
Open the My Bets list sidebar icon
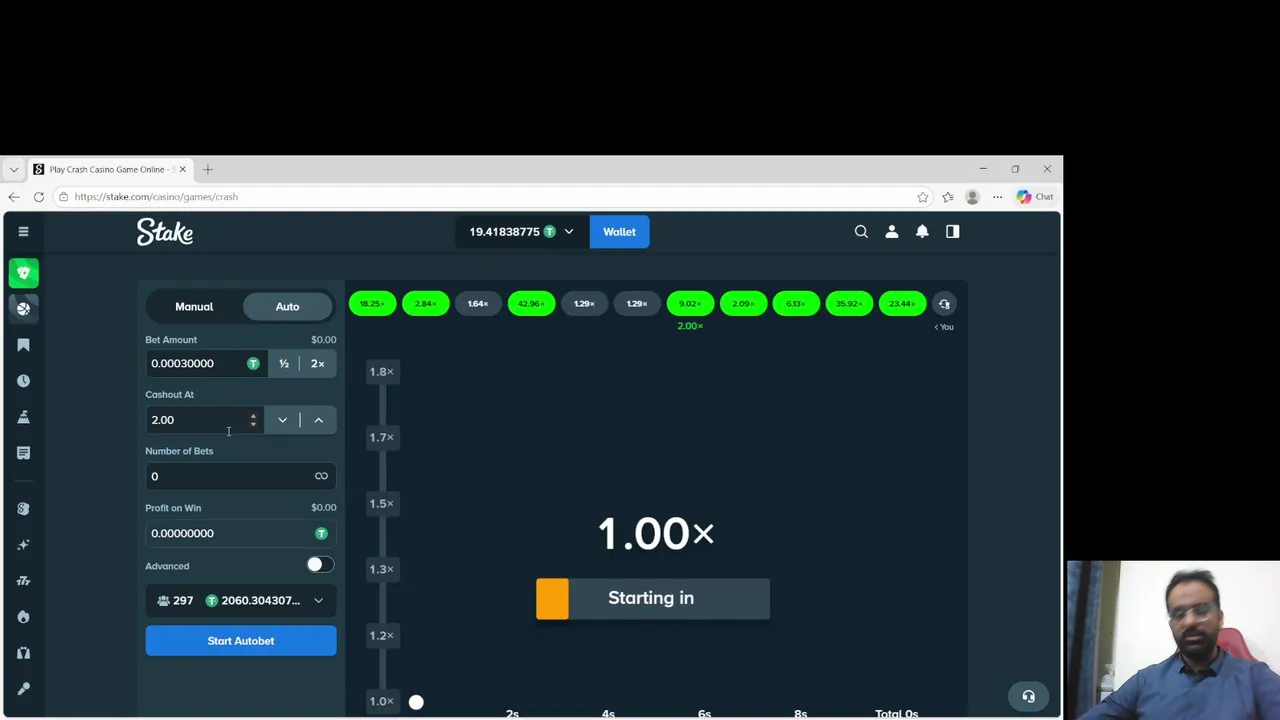23,453
